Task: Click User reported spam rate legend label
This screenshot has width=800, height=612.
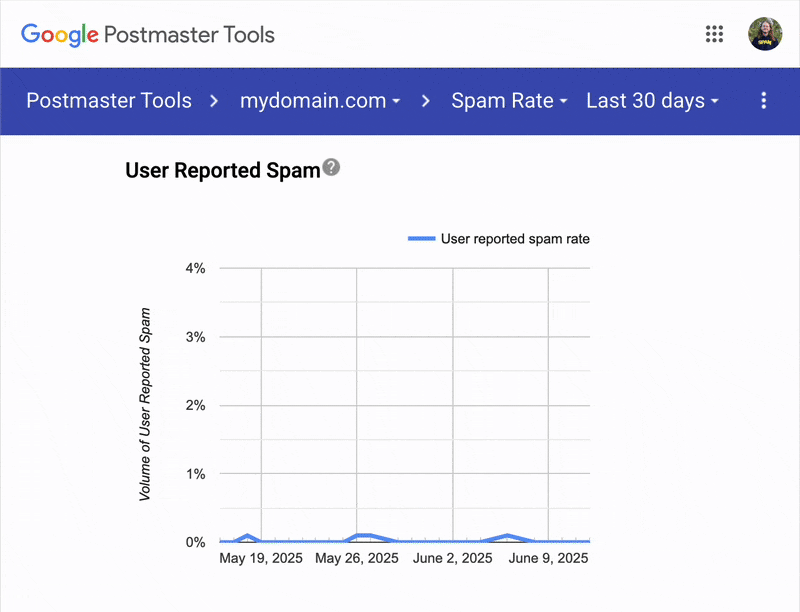Action: click(x=515, y=239)
